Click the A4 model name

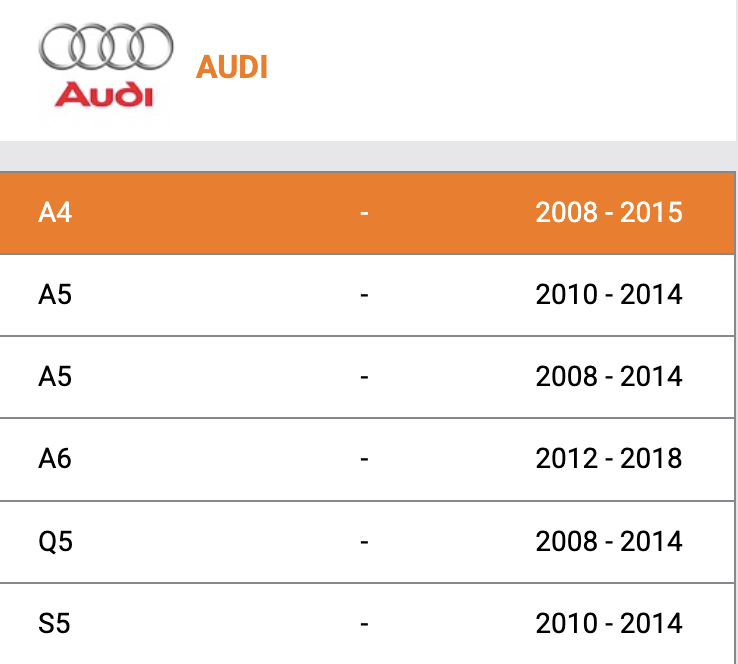pyautogui.click(x=55, y=213)
